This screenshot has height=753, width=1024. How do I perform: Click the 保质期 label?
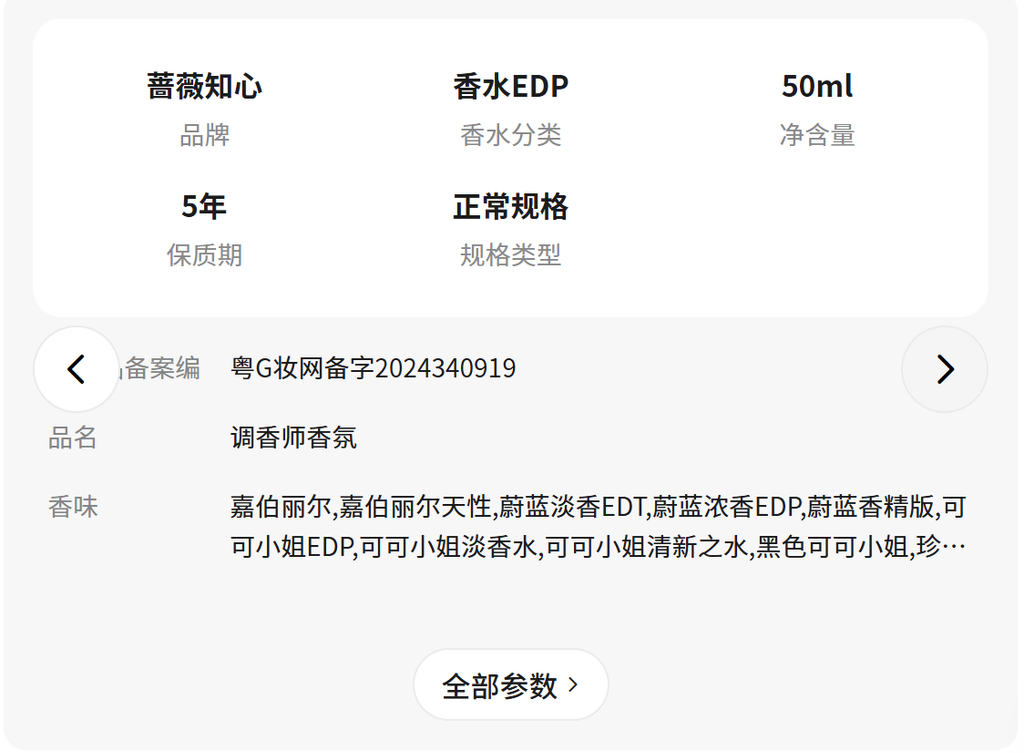(x=204, y=256)
